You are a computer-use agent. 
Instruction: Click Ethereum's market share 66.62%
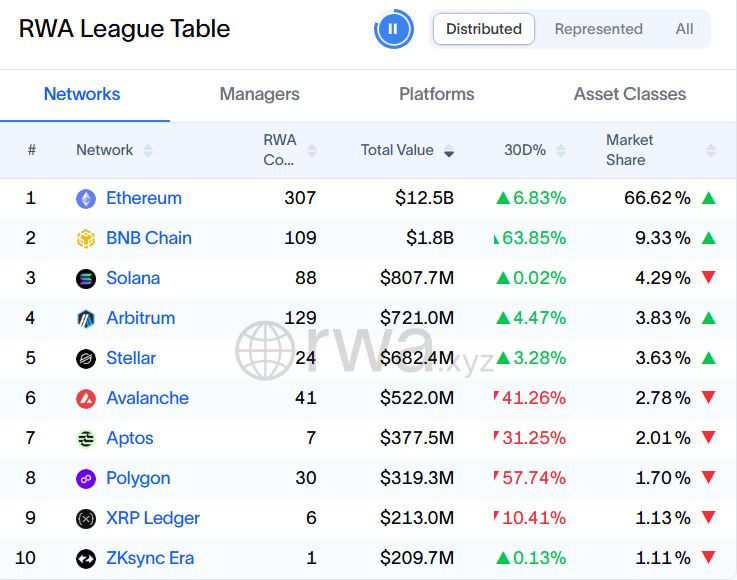point(658,198)
